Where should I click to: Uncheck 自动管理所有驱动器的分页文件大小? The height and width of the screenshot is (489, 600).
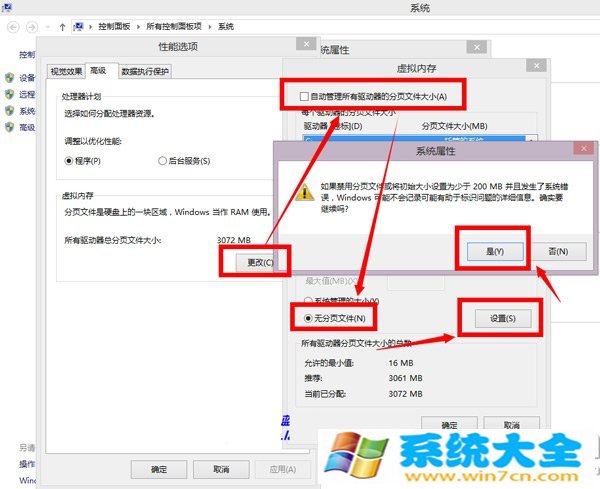click(304, 96)
